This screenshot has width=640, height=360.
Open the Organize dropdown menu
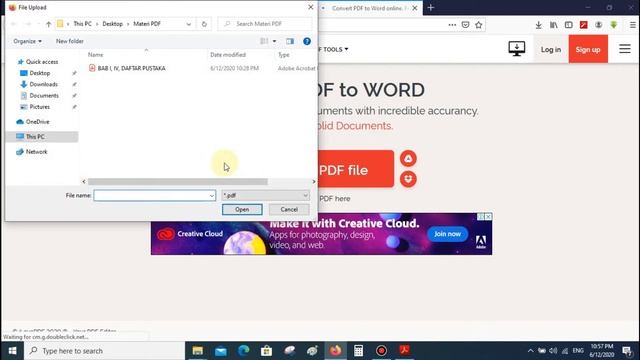point(27,41)
